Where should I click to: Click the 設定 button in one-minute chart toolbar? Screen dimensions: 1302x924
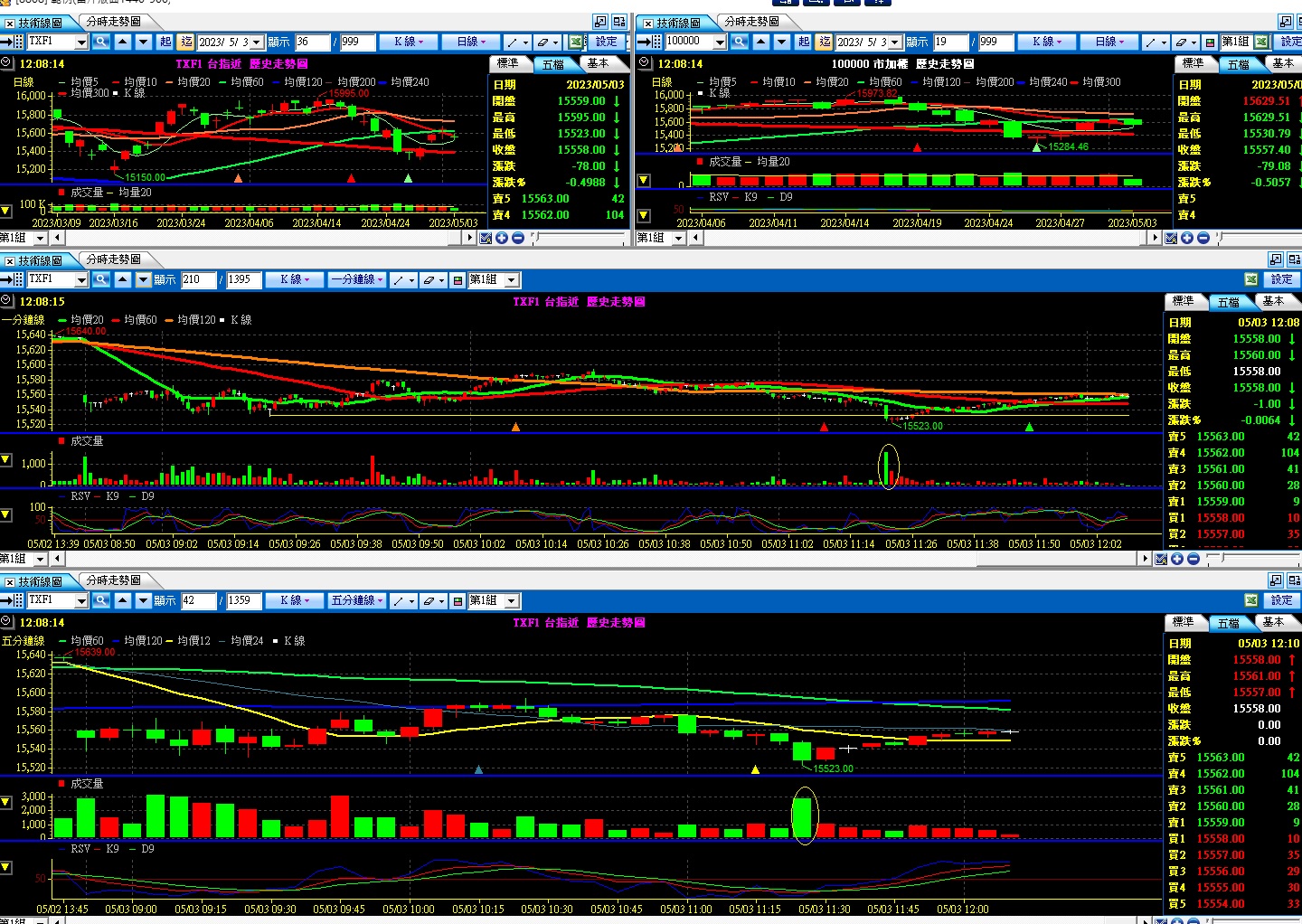[1282, 279]
